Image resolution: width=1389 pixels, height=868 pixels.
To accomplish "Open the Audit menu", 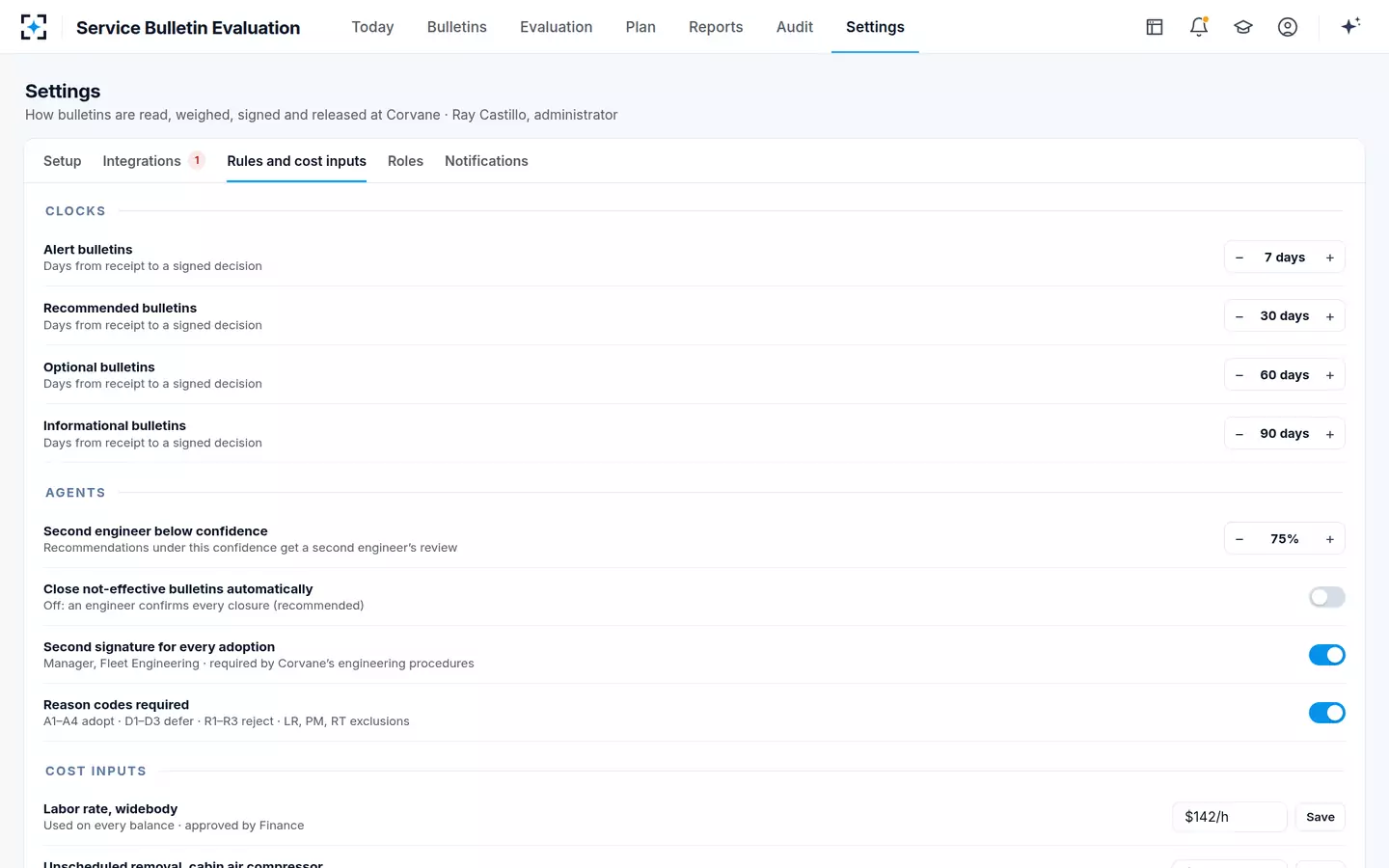I will (795, 27).
